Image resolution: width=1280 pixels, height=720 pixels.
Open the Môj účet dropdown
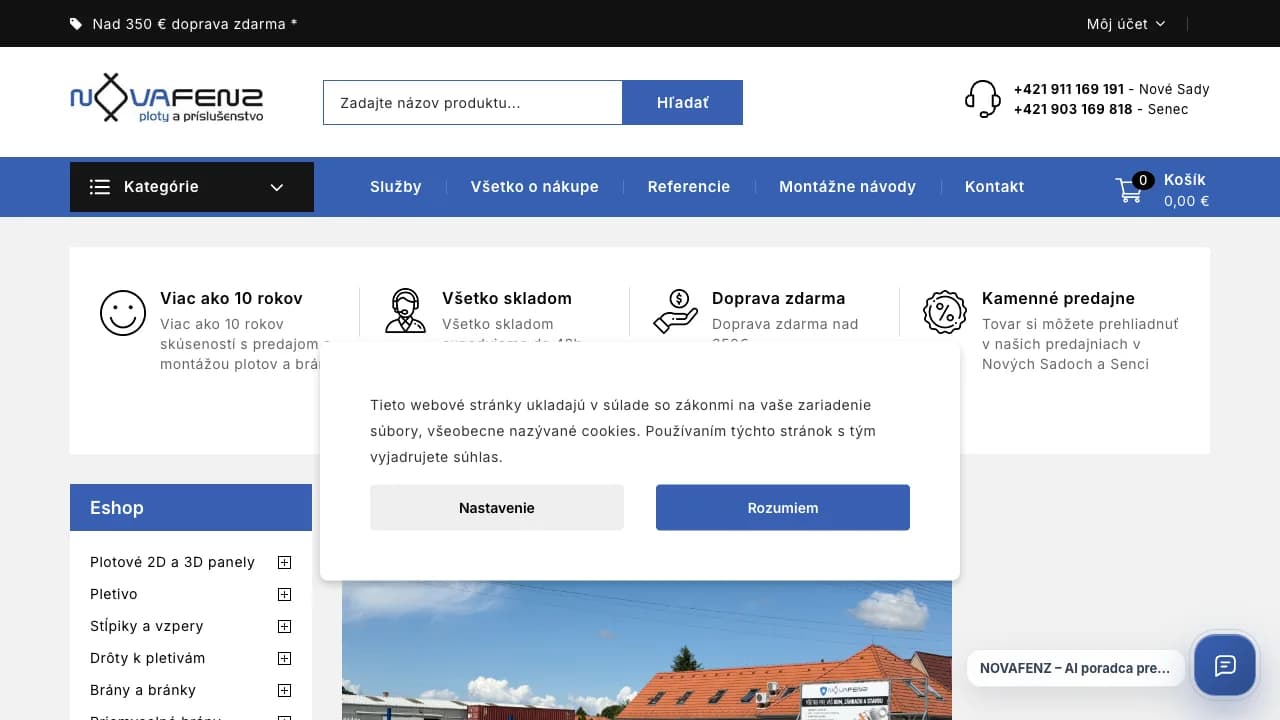[x=1126, y=24]
